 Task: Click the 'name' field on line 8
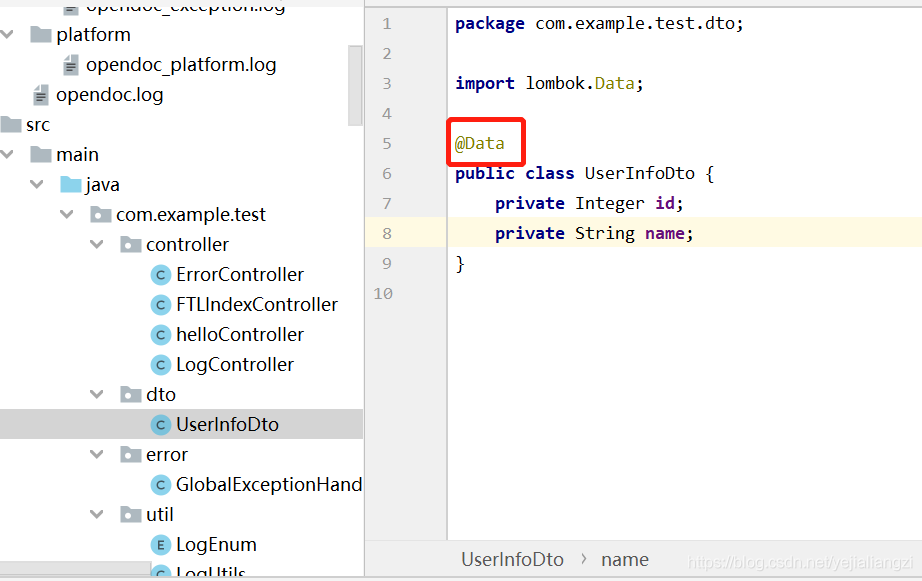(x=665, y=234)
